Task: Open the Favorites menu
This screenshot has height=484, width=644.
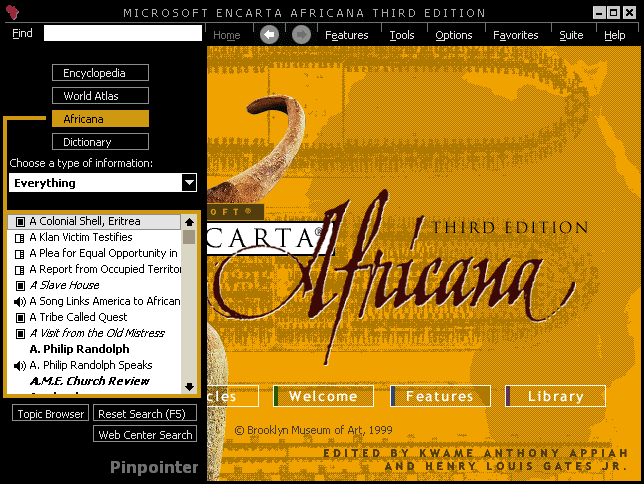Action: [515, 35]
